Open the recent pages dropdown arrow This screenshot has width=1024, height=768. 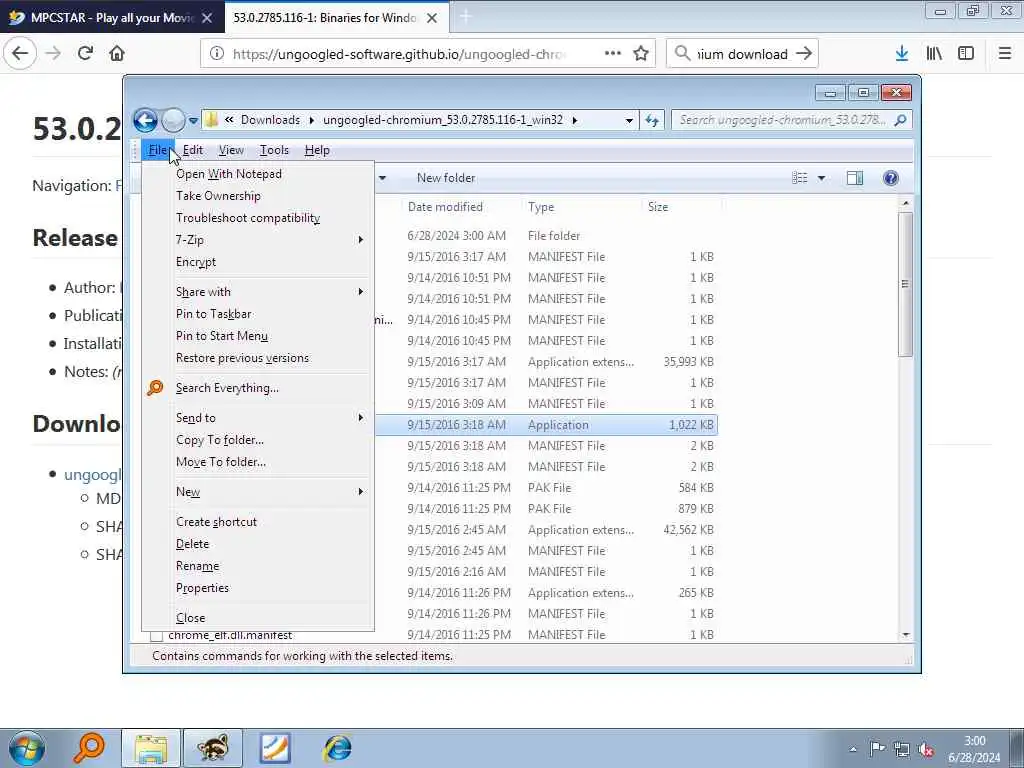[193, 120]
